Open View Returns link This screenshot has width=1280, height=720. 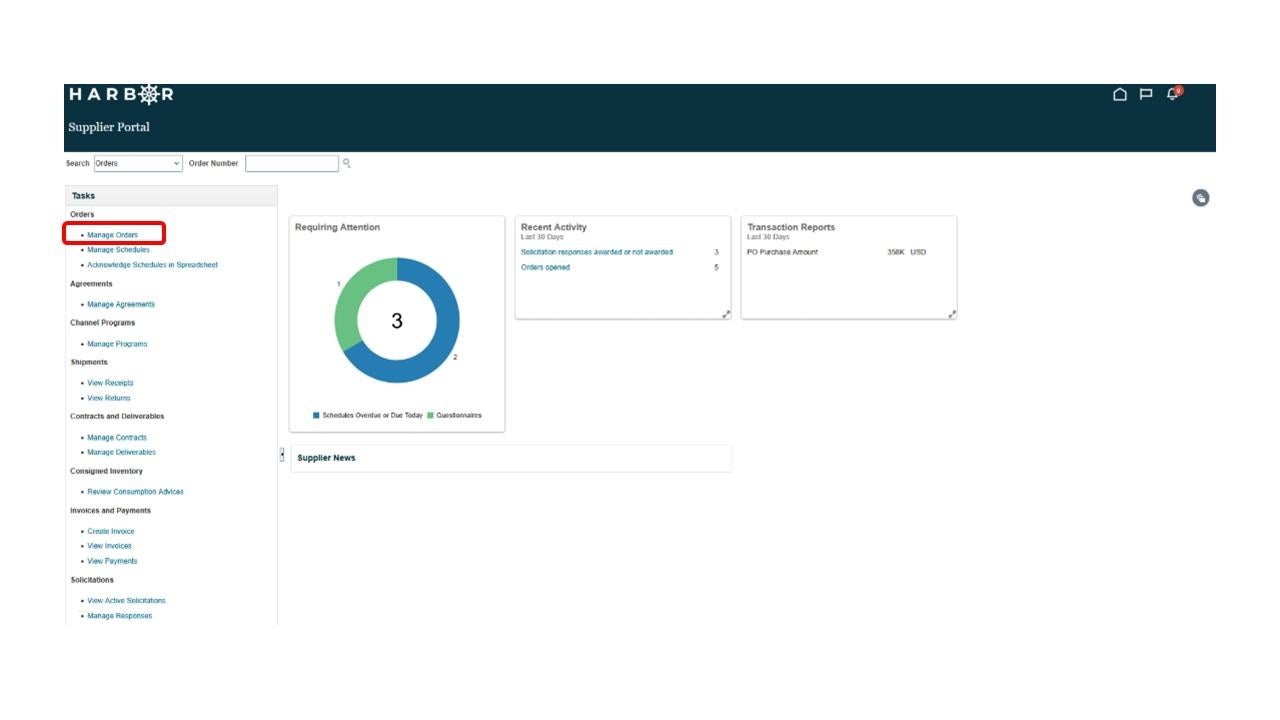[x=109, y=398]
